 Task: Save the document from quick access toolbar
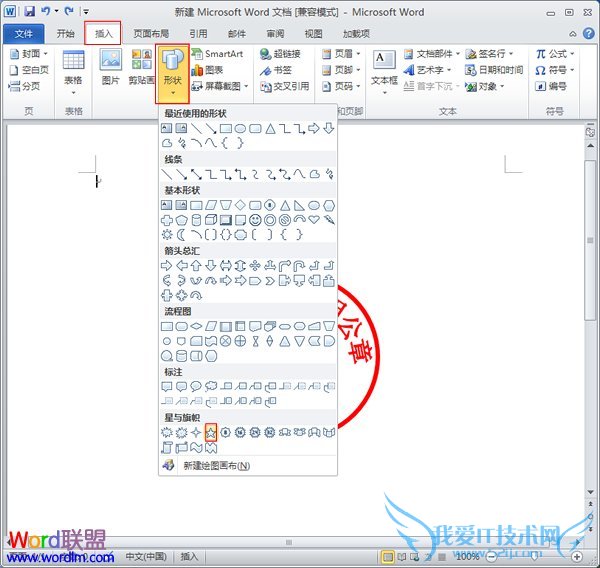point(29,11)
